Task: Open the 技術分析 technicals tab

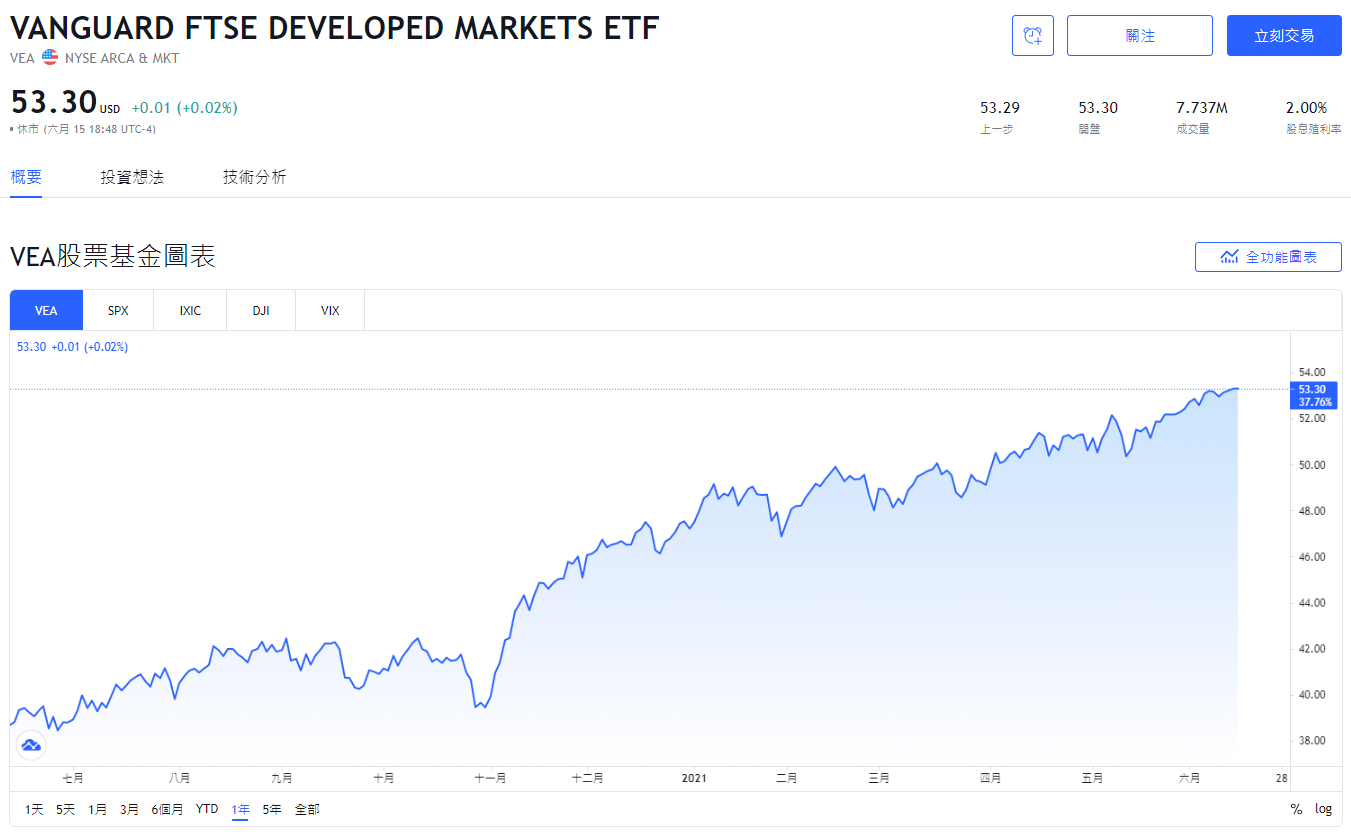Action: click(255, 177)
